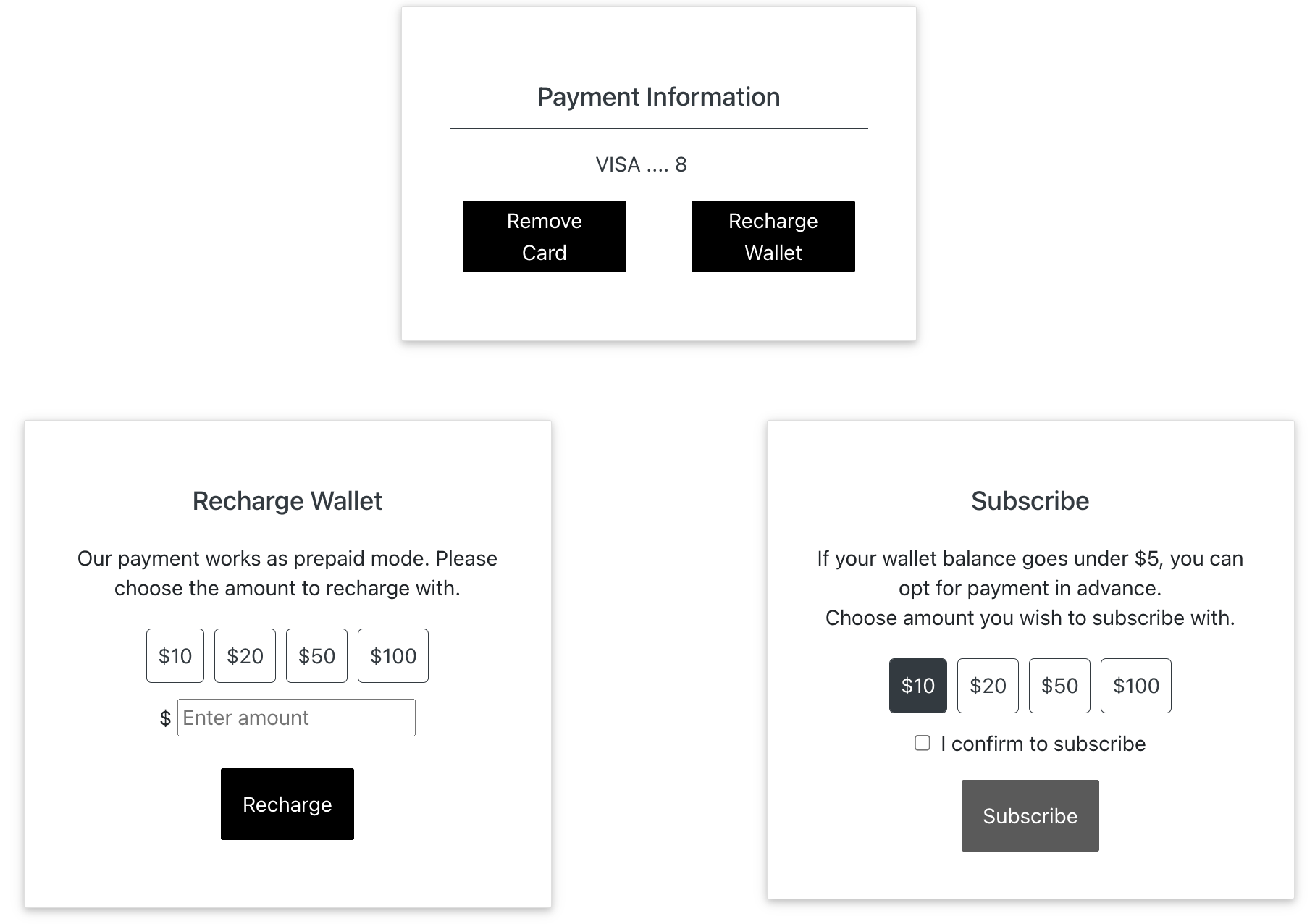
Task: Click the Remove Card button
Action: pos(544,236)
